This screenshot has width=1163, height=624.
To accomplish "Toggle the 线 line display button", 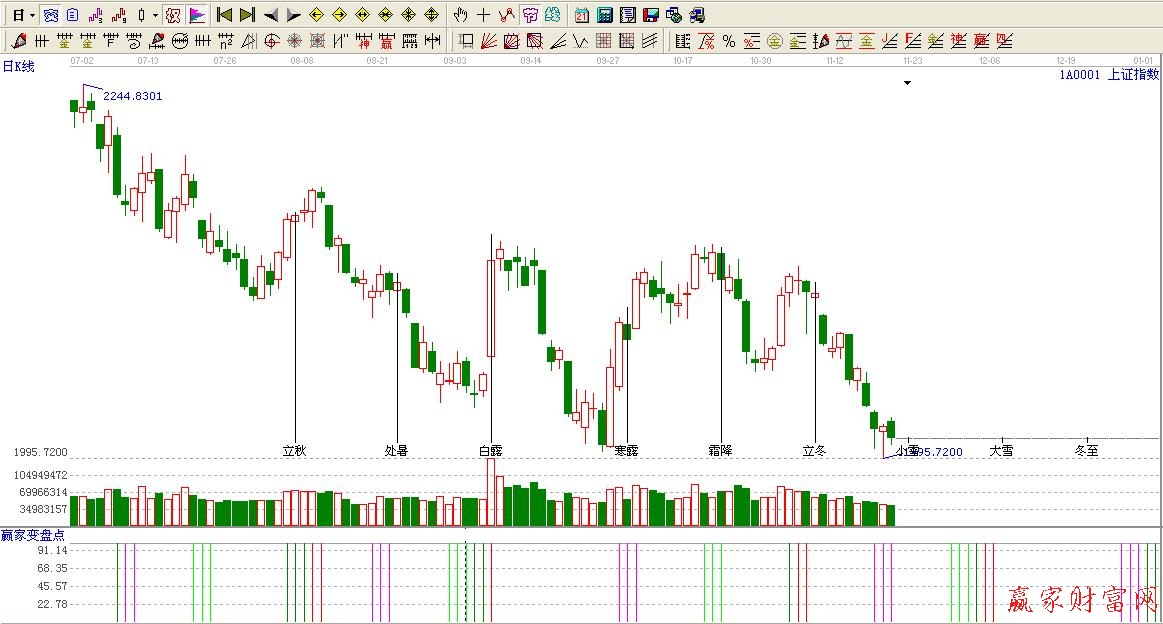I will coord(553,15).
